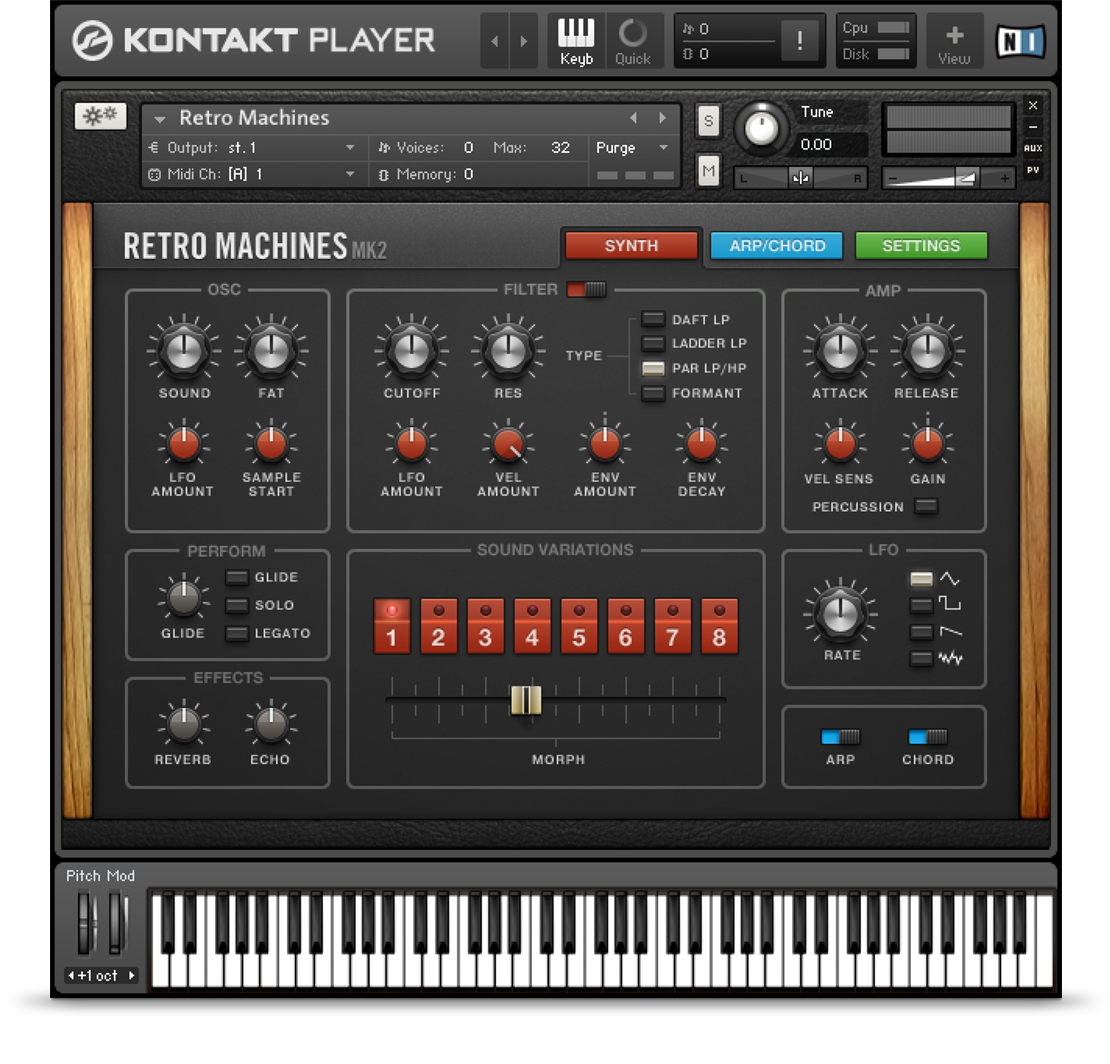Viewport: 1110px width, 1064px height.
Task: Select sound variation 5
Action: tap(579, 626)
